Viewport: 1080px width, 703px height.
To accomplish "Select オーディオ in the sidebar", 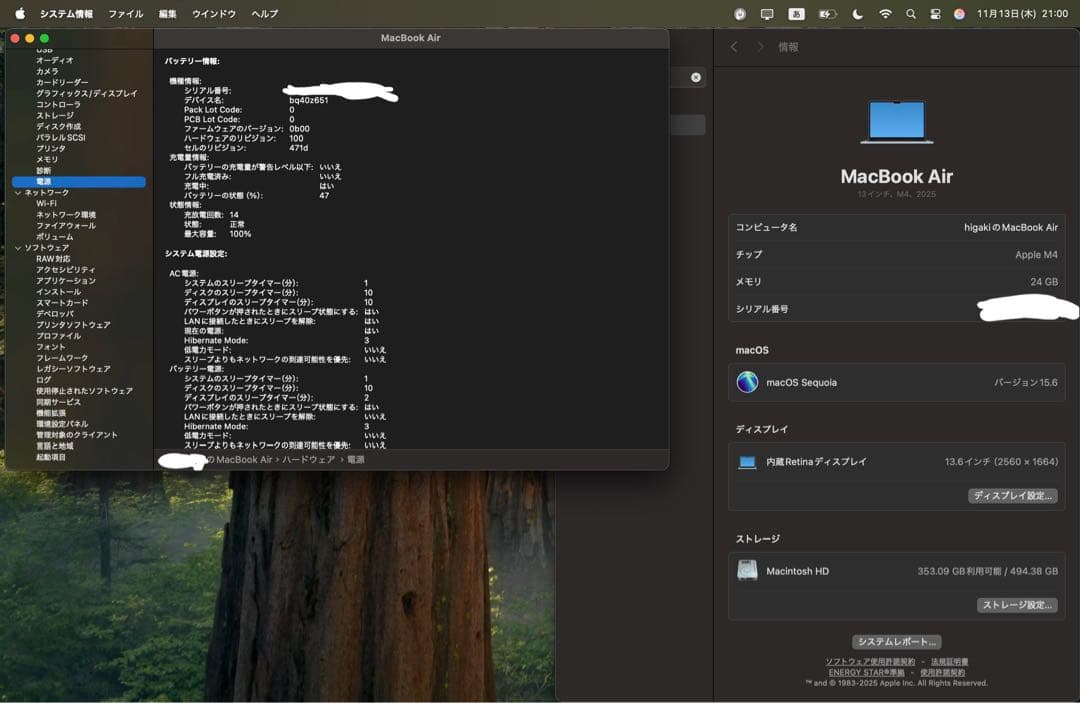I will (54, 61).
